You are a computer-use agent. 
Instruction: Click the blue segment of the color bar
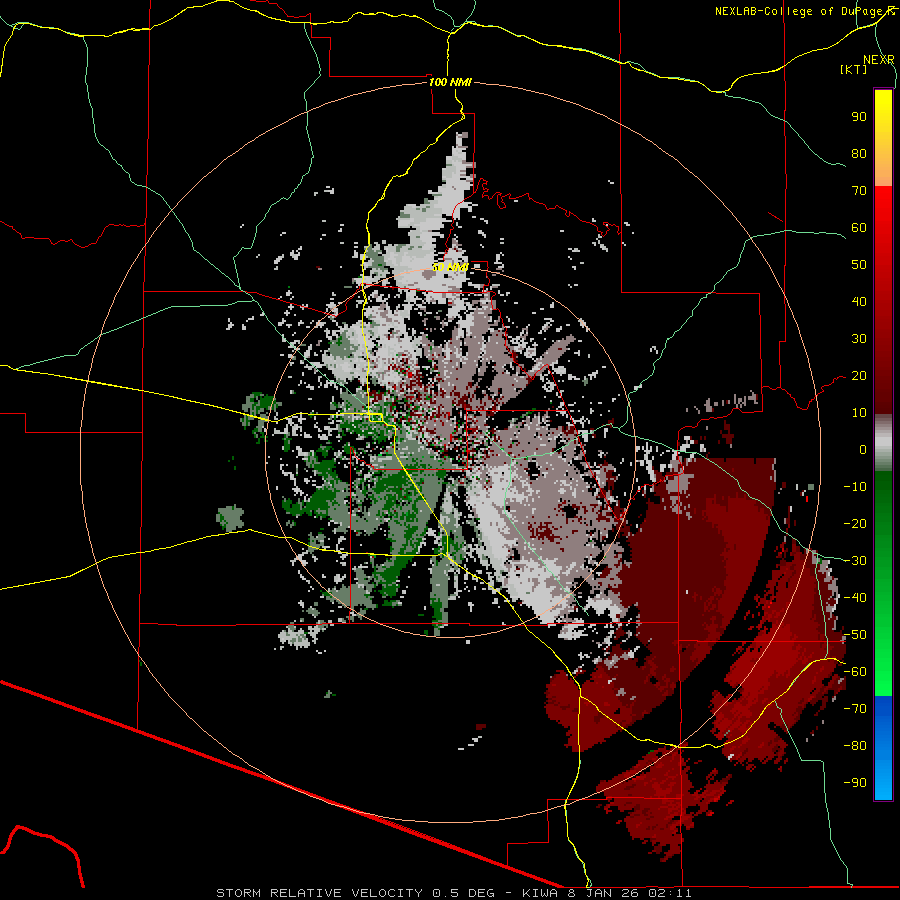pyautogui.click(x=883, y=747)
